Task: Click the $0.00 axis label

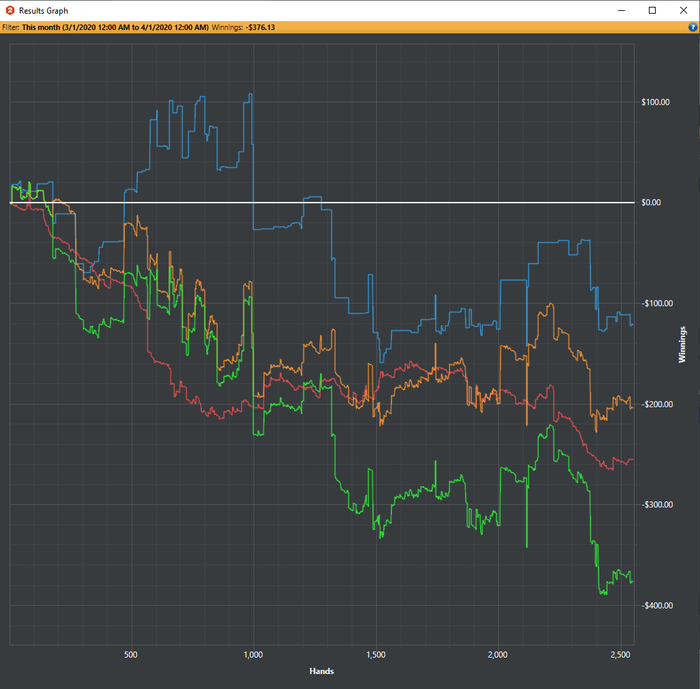Action: click(x=651, y=203)
